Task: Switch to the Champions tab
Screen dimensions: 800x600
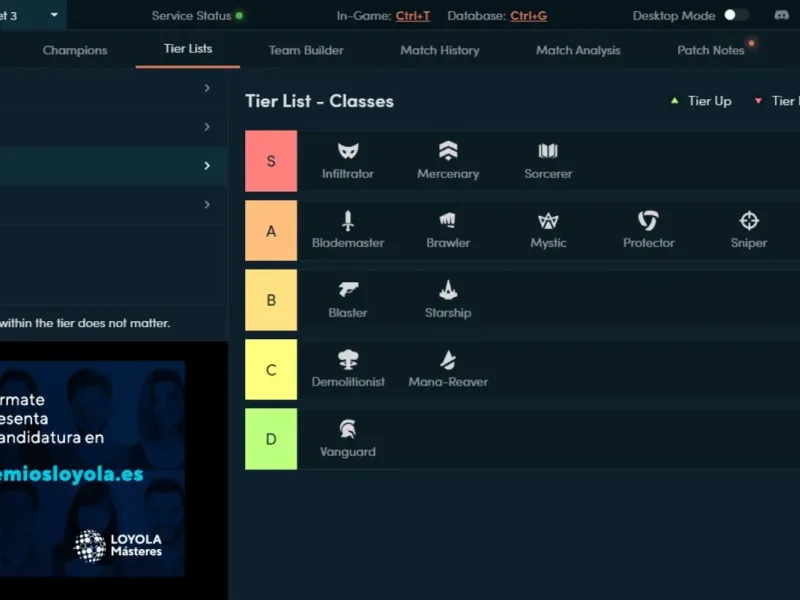Action: [75, 50]
